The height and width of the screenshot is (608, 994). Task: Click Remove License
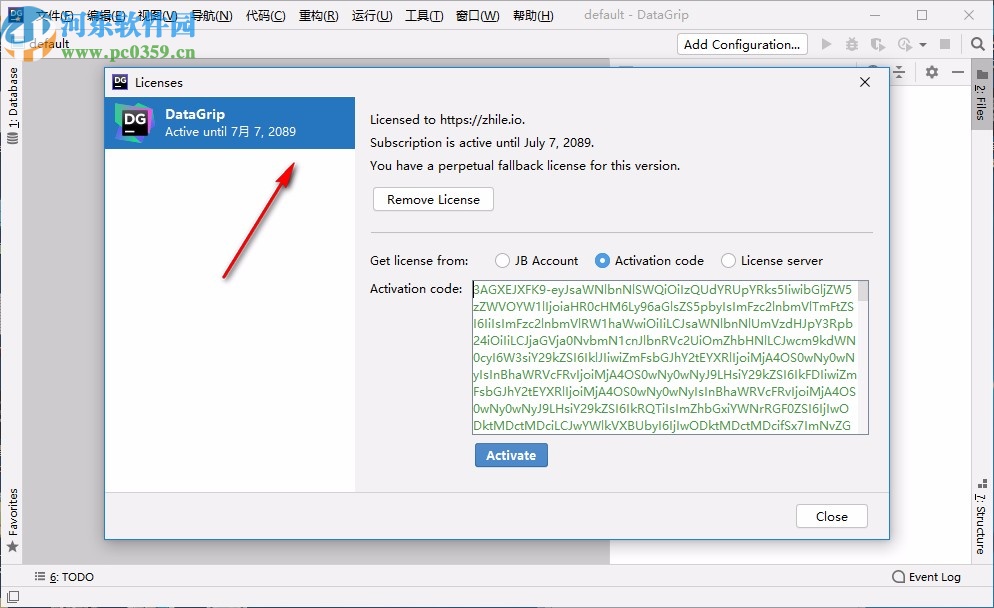(x=432, y=199)
